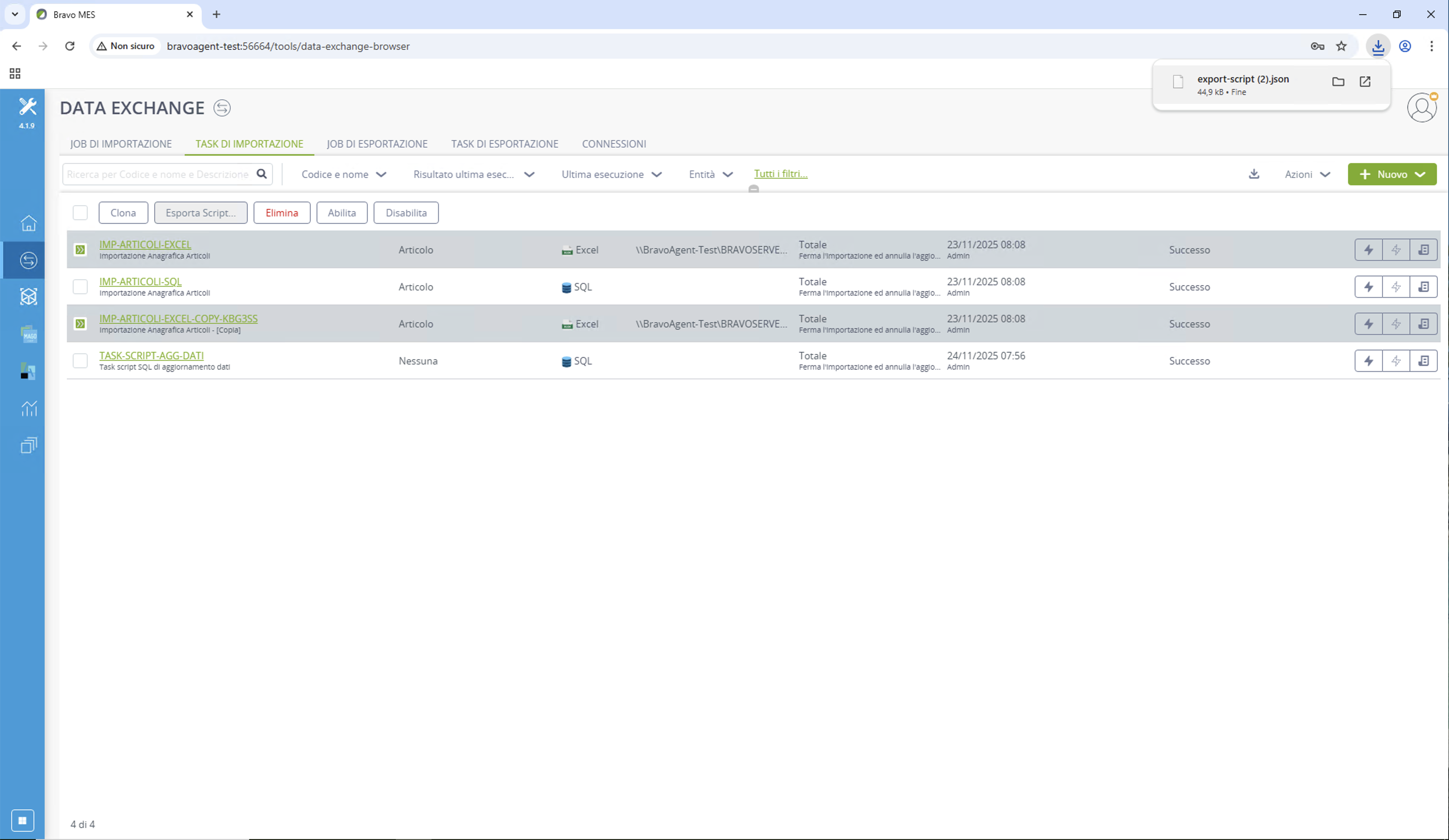Expand the Codice e nome filter

pyautogui.click(x=344, y=174)
